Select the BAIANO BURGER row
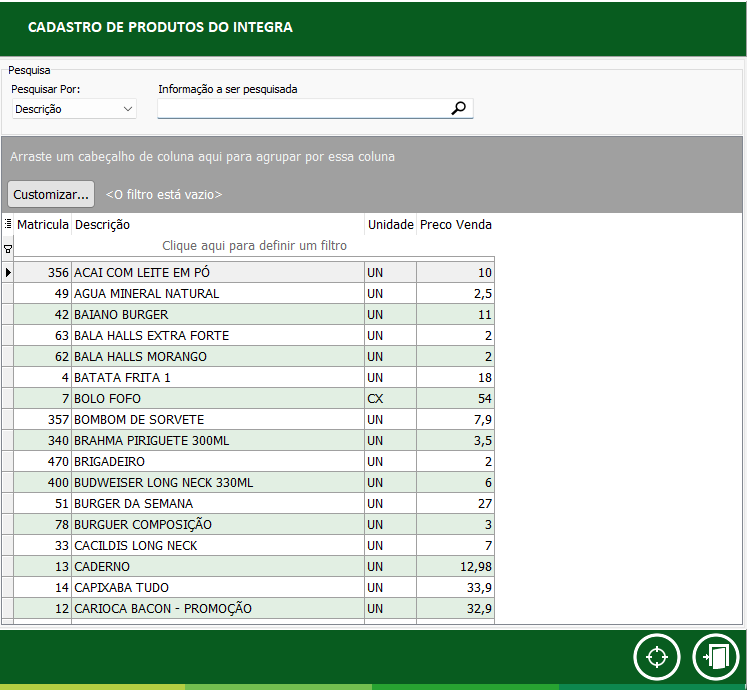The width and height of the screenshot is (747, 690). [254, 315]
